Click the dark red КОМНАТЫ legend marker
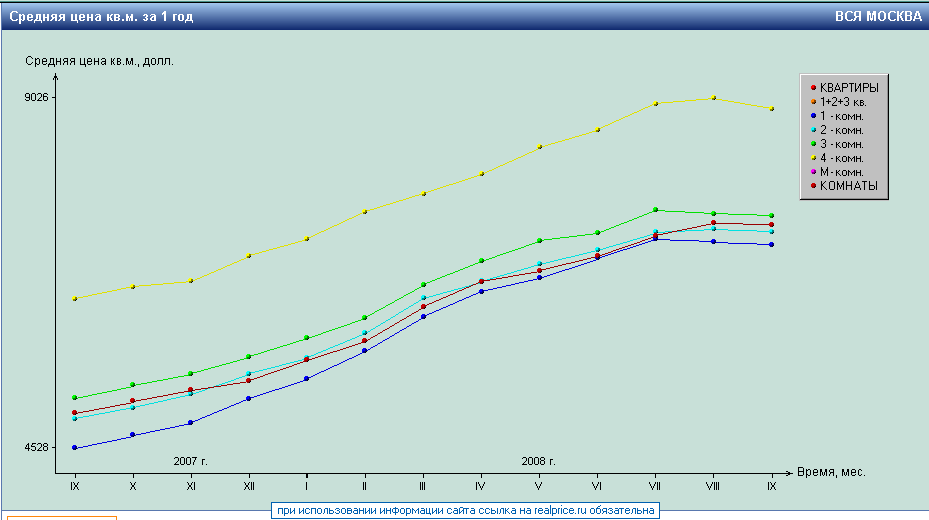The image size is (929, 520). click(814, 186)
